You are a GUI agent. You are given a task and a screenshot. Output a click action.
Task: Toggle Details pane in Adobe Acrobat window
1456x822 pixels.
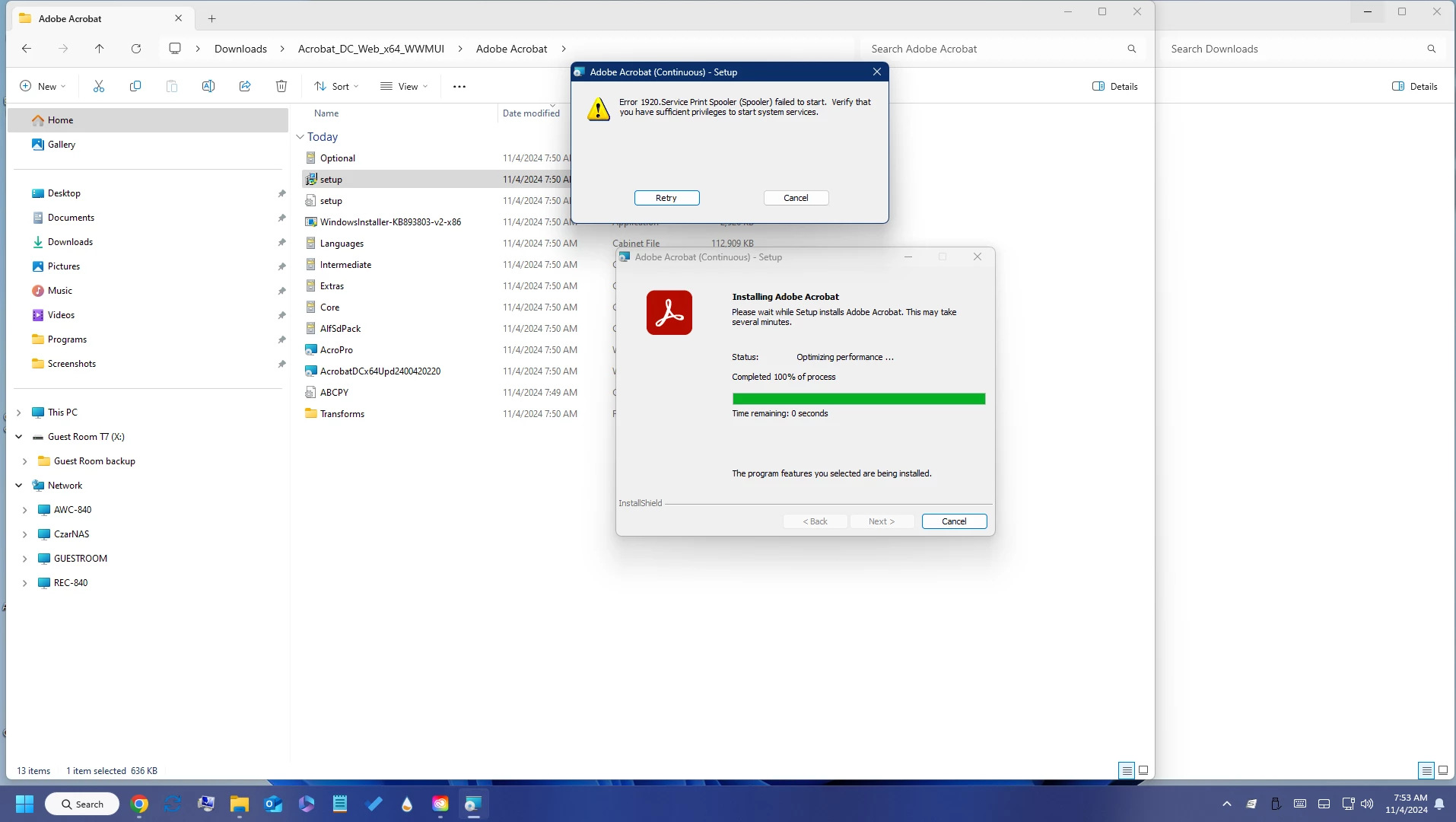(1115, 86)
